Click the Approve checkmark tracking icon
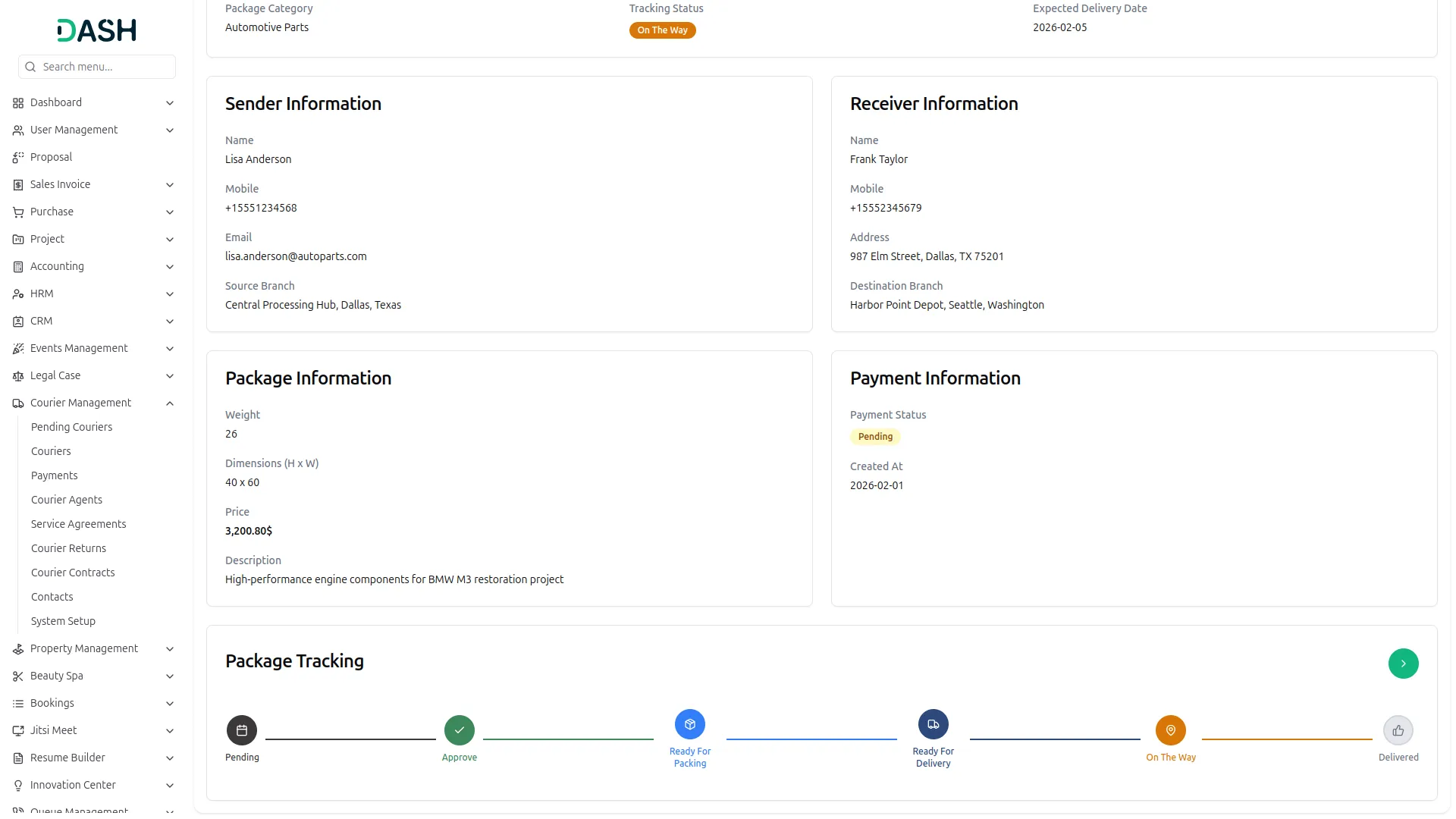 point(460,730)
